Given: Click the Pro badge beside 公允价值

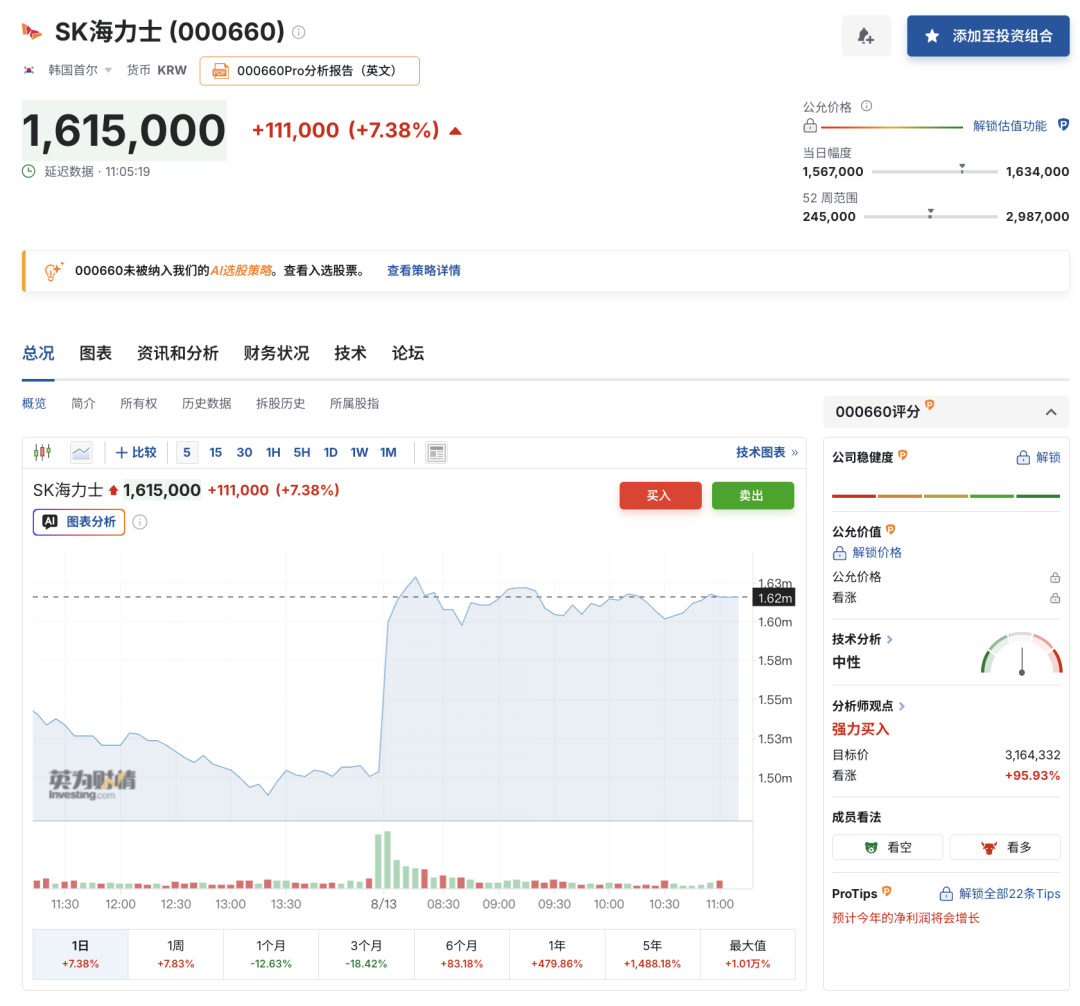Looking at the screenshot, I should pos(891,530).
